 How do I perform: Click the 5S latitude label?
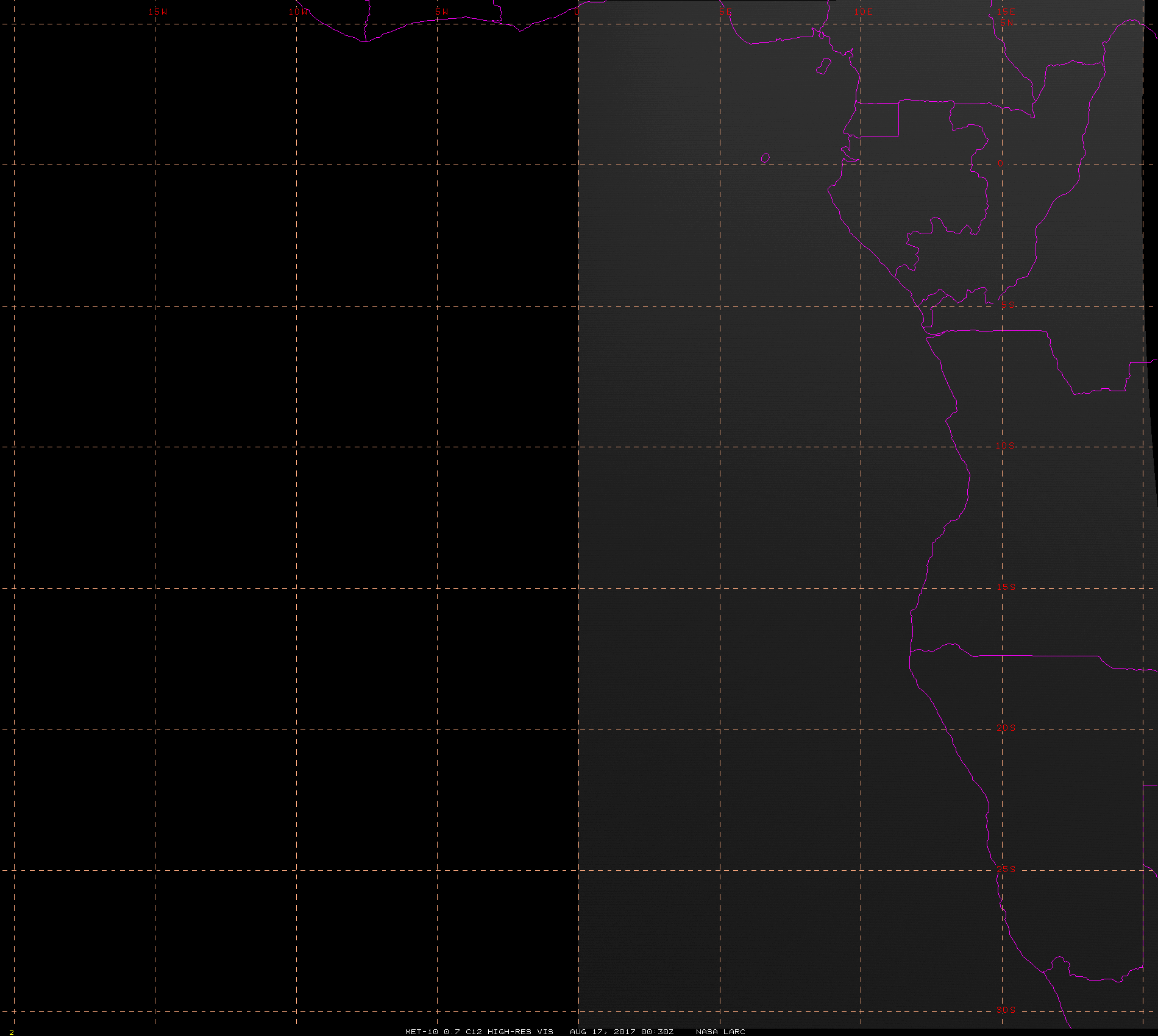(1007, 305)
